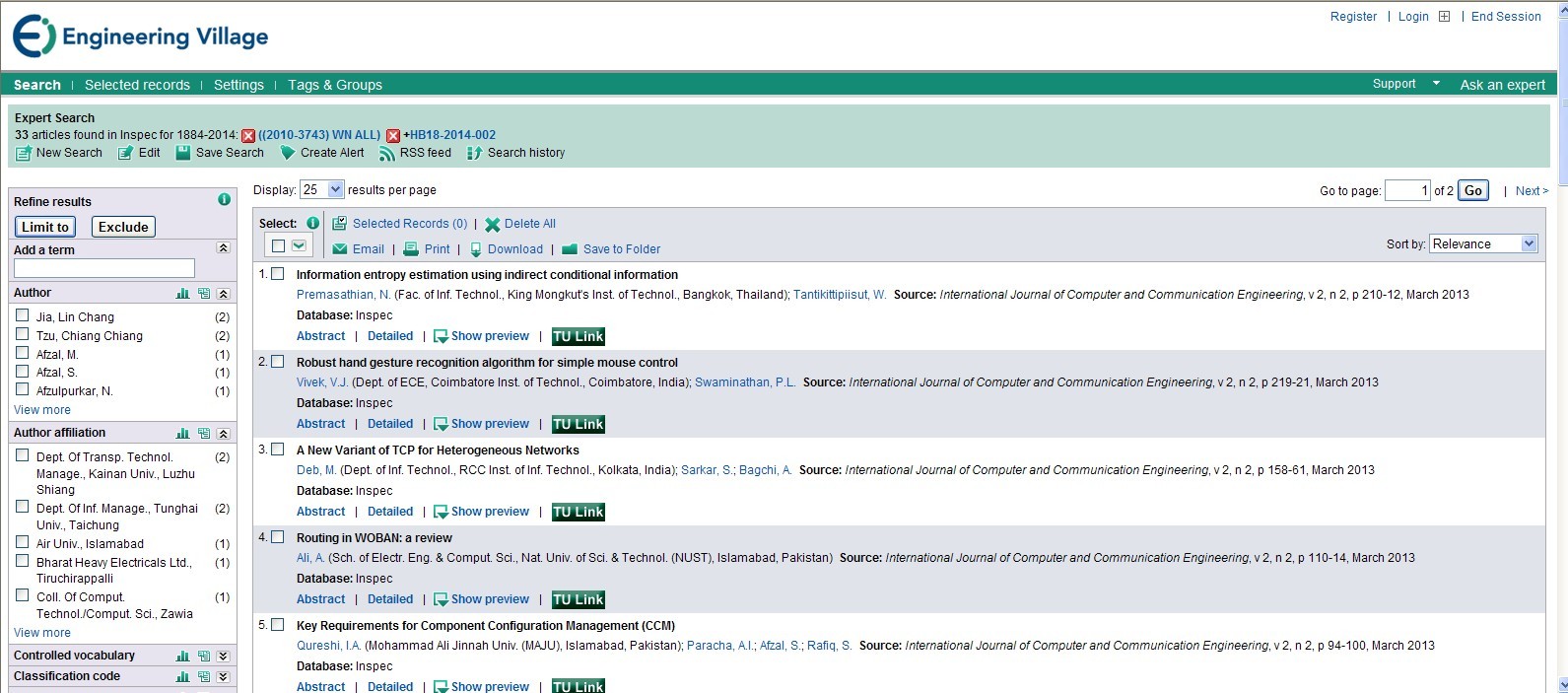Collapse the Author facet section
The image size is (1568, 693).
point(223,294)
